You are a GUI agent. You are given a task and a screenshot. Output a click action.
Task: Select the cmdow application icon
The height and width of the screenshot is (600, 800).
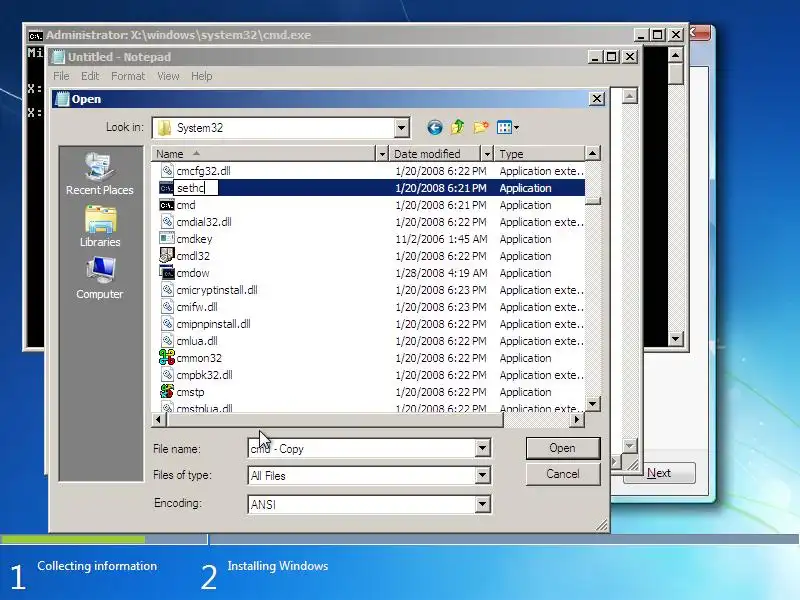(x=167, y=272)
